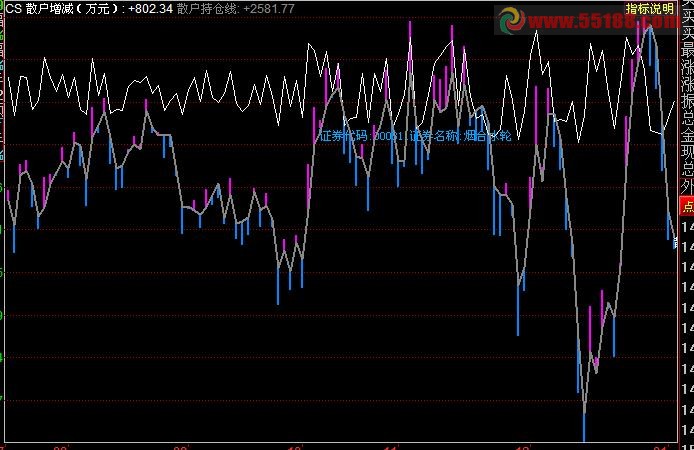The image size is (694, 450).
Task: Click the lowest trough of the gray line
Action: point(584,408)
